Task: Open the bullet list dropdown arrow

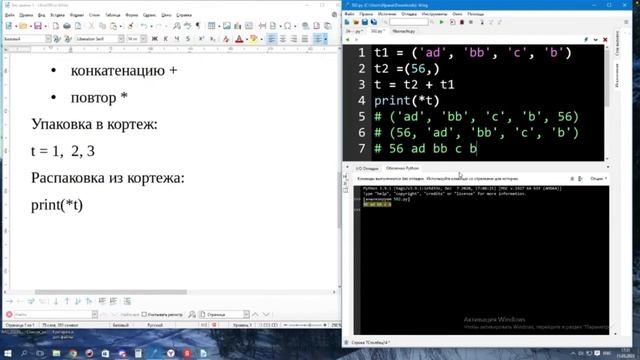Action: point(325,39)
